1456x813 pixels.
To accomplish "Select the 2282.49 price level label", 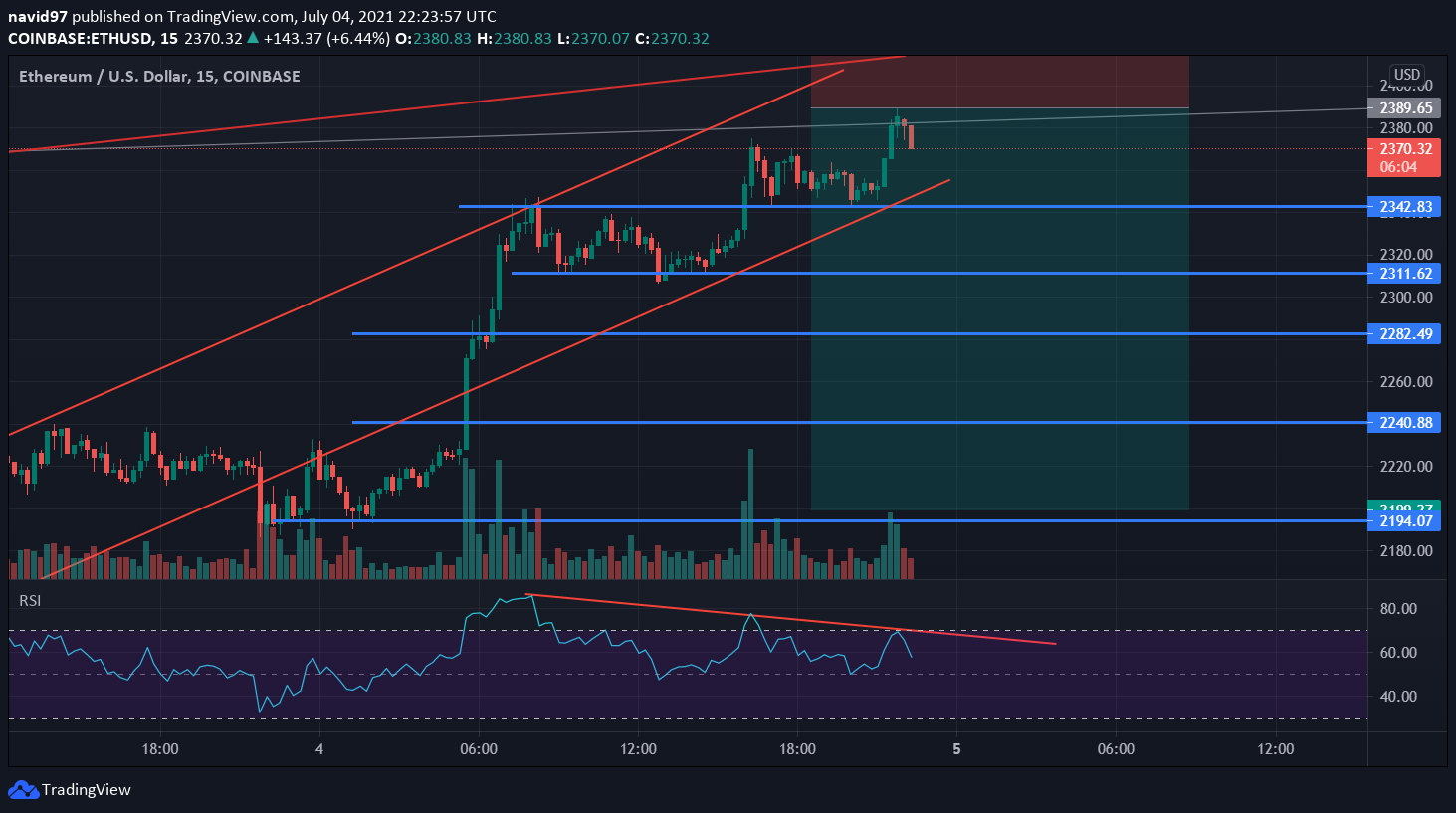I will point(1405,333).
